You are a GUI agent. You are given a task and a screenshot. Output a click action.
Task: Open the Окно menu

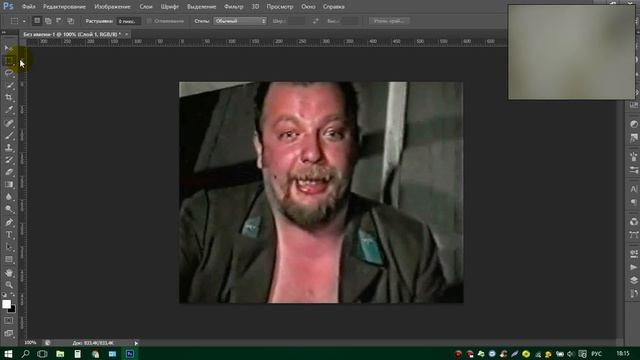[x=308, y=7]
